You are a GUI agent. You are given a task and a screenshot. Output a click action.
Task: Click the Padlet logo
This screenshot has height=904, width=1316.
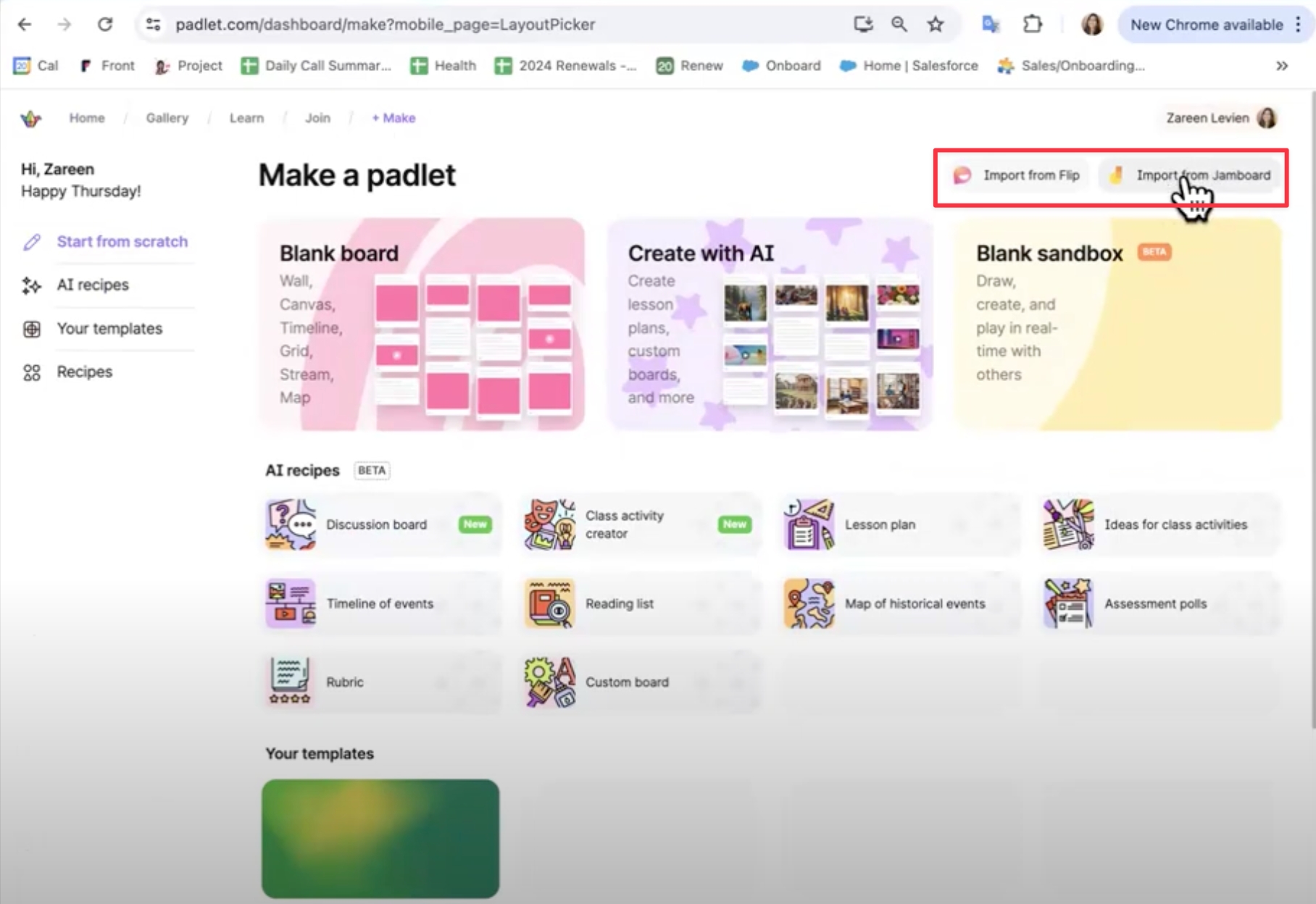point(30,118)
